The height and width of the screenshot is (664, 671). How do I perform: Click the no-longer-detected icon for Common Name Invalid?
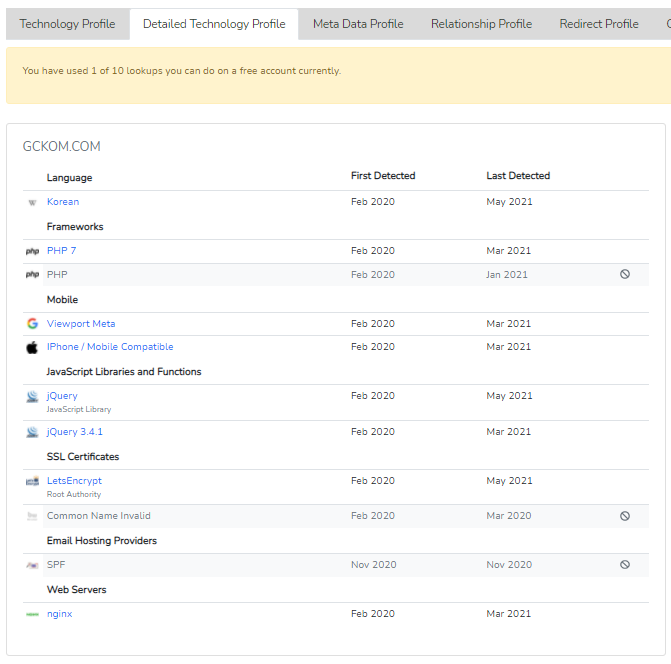click(x=625, y=516)
